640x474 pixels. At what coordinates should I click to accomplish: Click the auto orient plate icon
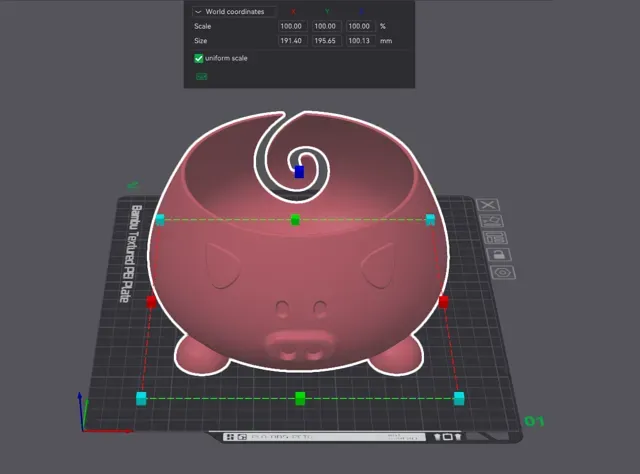pos(492,221)
